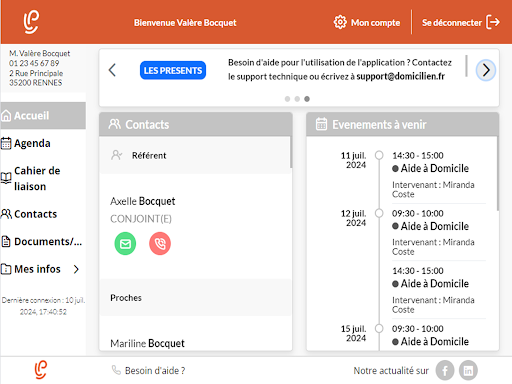This screenshot has height=384, width=512.
Task: Click the Contacts panel header people icon
Action: click(x=114, y=124)
